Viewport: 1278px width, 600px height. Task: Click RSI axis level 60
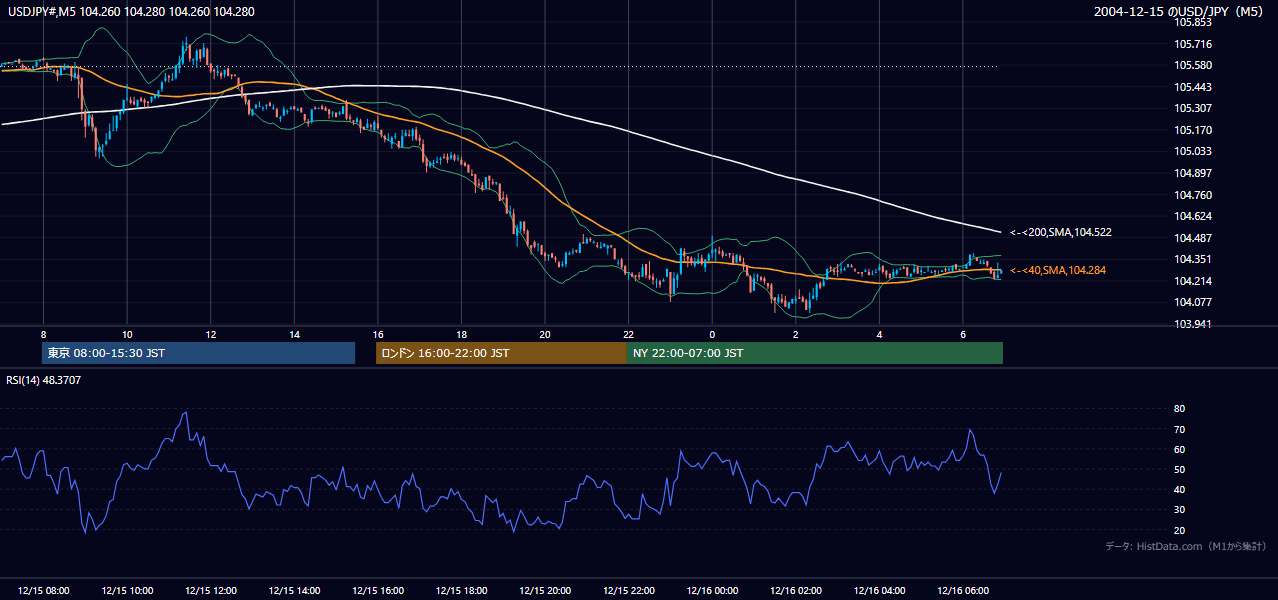pos(1179,449)
